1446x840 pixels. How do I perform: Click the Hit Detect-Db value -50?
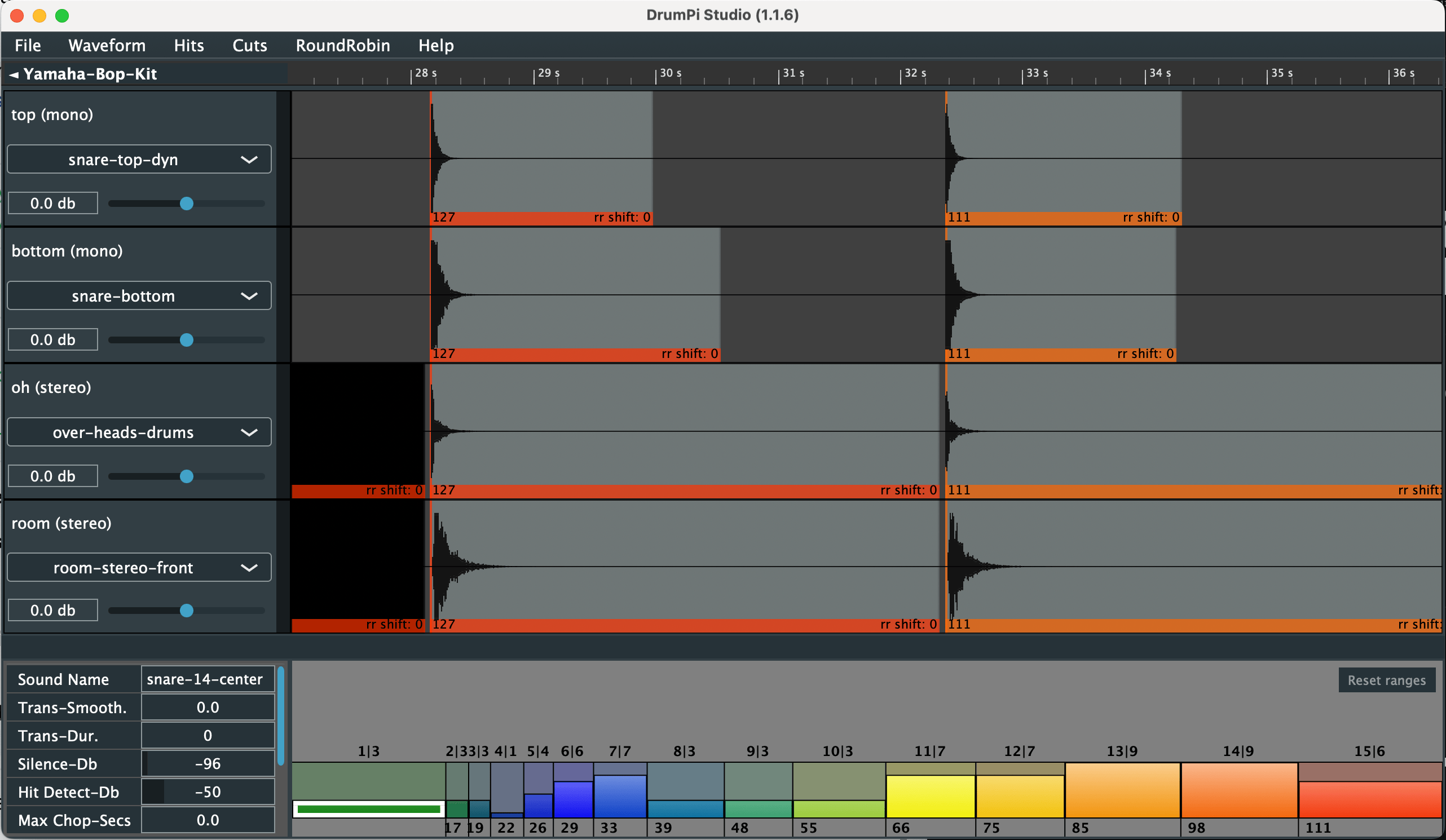pyautogui.click(x=207, y=792)
